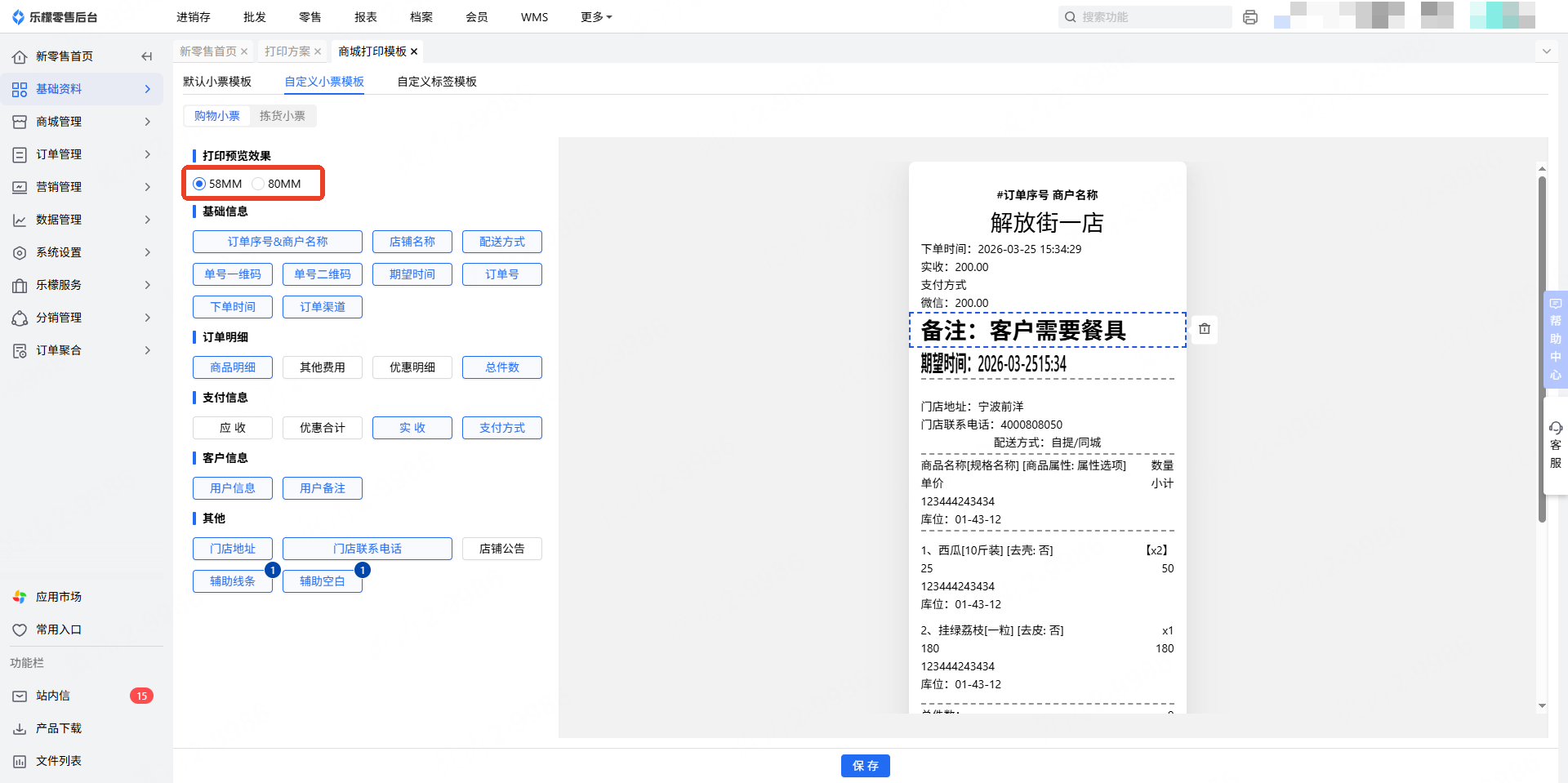
Task: Open 站内信 inbox messages
Action: 53,696
